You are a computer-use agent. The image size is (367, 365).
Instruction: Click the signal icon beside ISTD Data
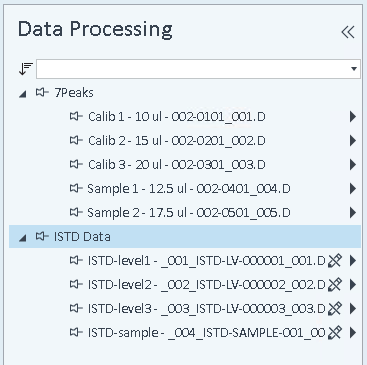pyautogui.click(x=42, y=236)
